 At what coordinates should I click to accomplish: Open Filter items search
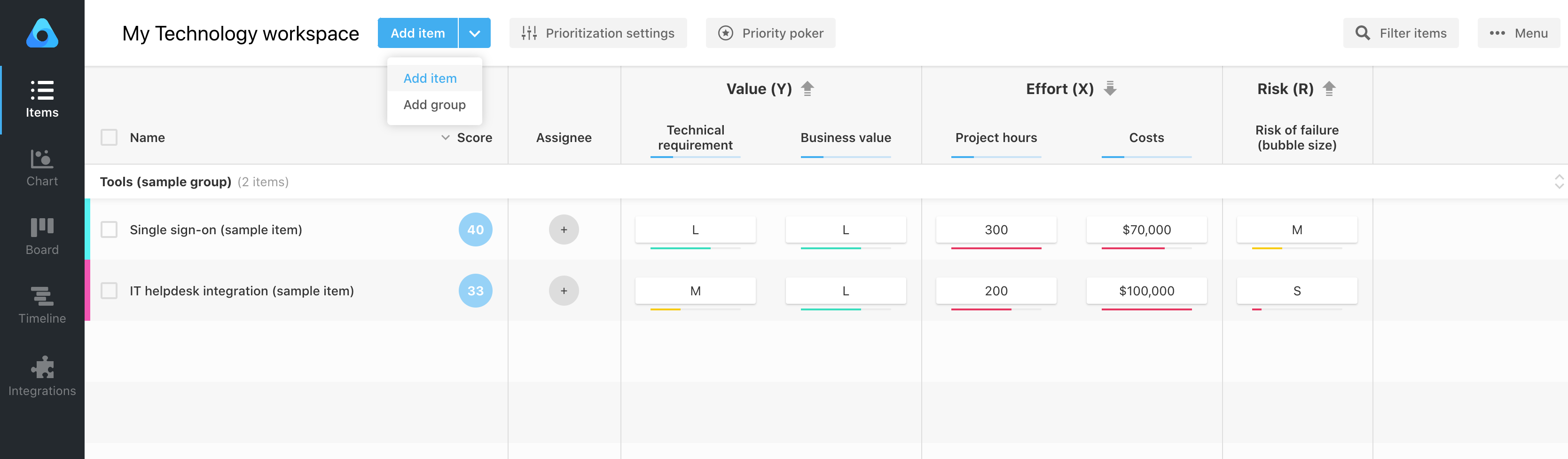1400,33
